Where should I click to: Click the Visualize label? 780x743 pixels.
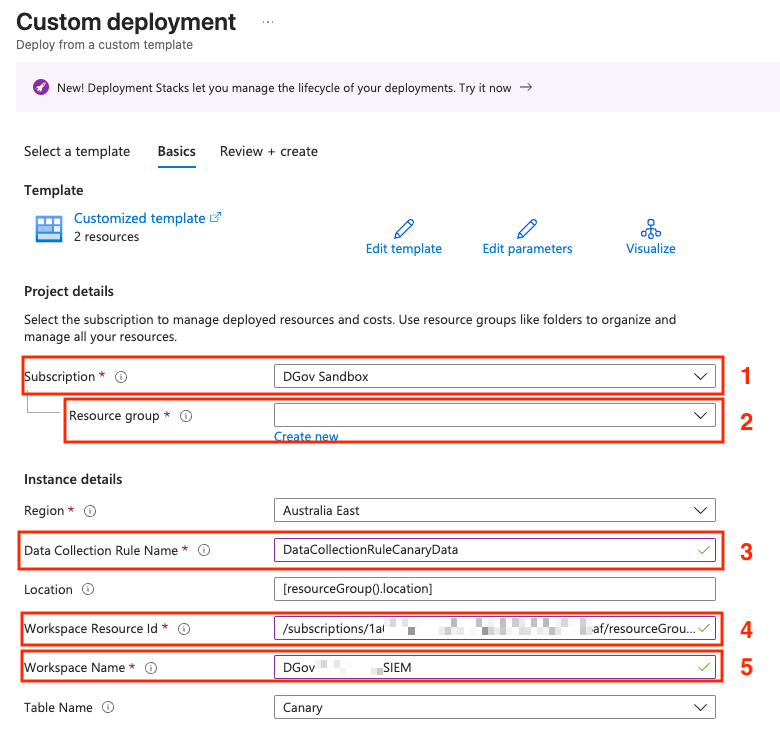click(x=651, y=249)
